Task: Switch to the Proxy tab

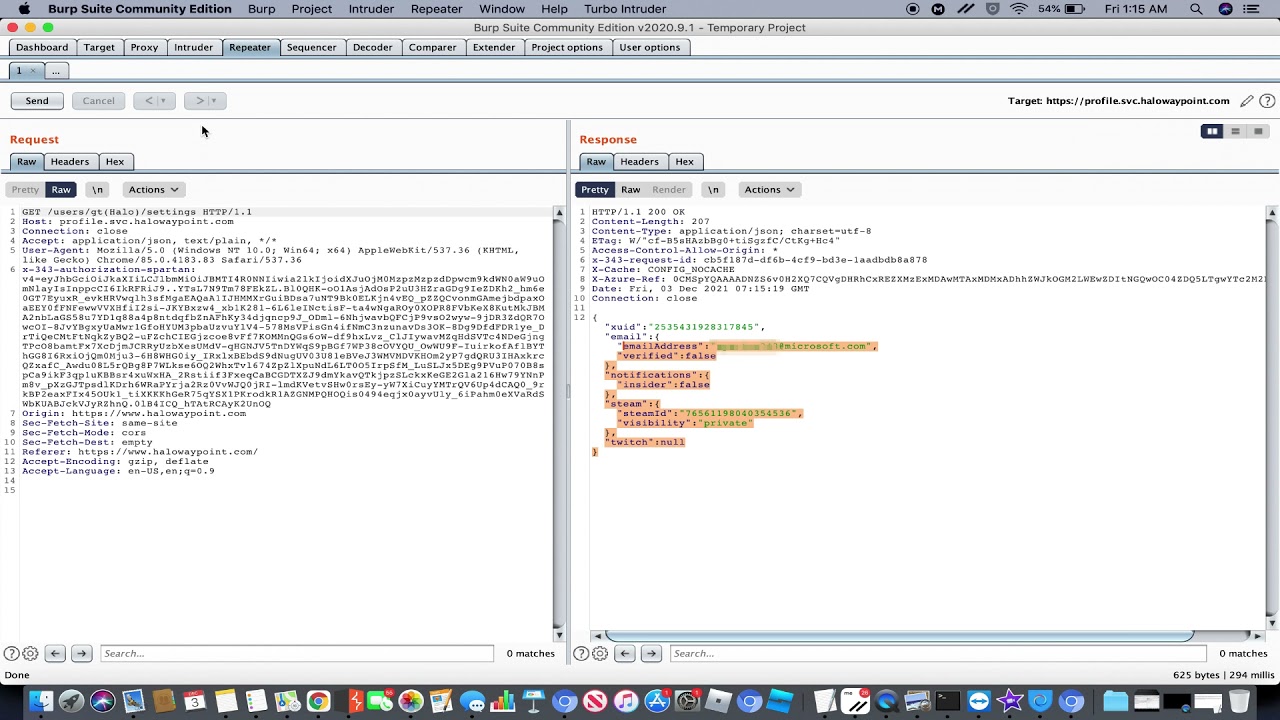Action: pos(144,48)
